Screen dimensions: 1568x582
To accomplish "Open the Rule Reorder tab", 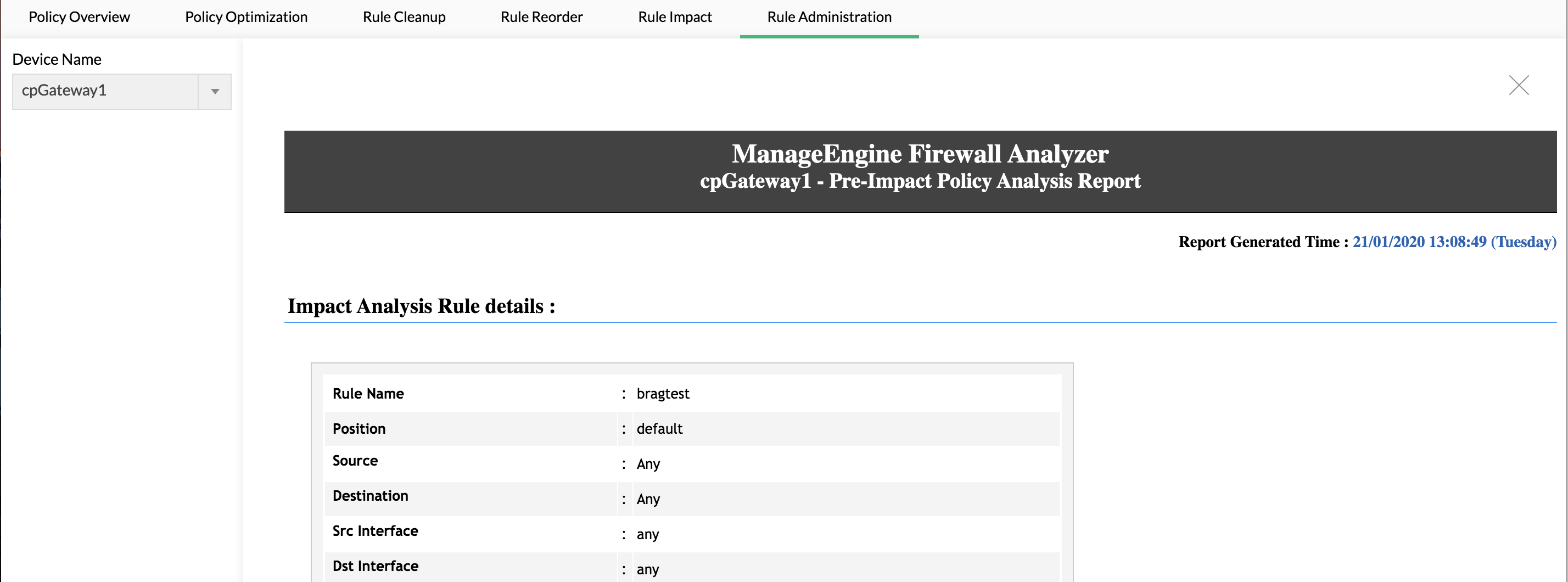I will pyautogui.click(x=541, y=16).
